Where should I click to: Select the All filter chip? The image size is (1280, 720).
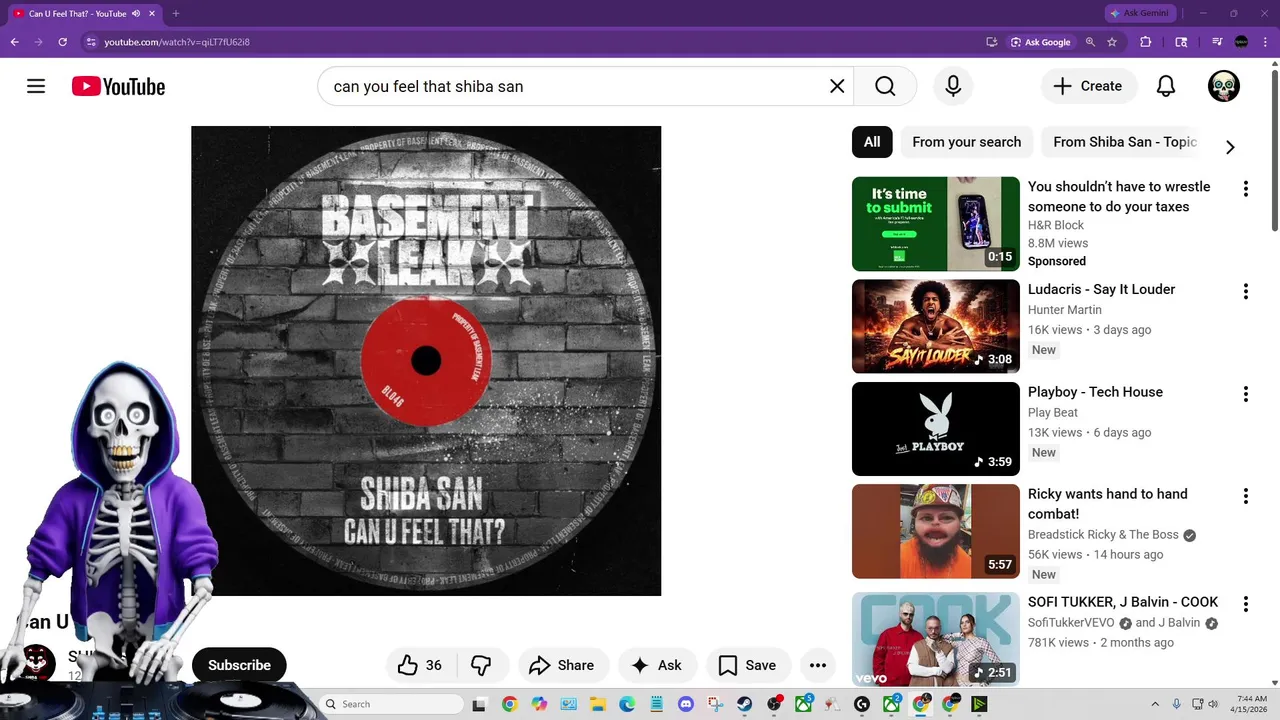click(x=872, y=142)
